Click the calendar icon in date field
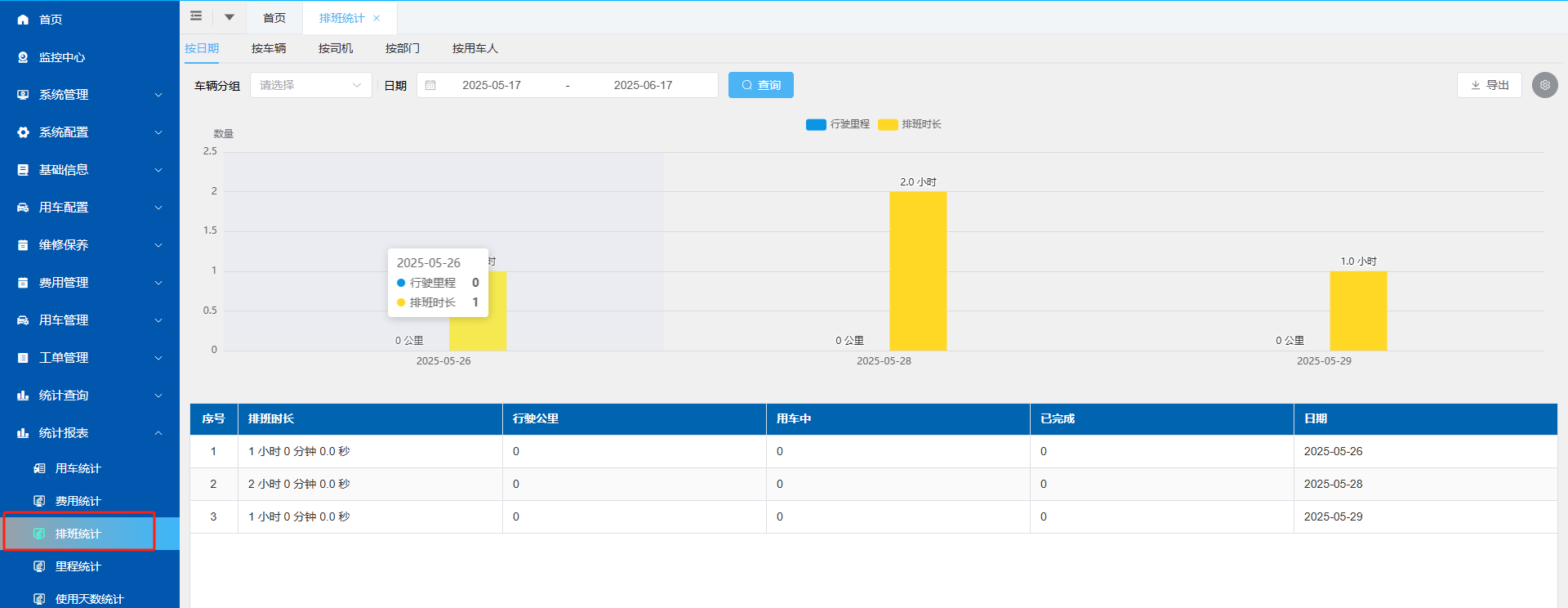 [x=430, y=85]
